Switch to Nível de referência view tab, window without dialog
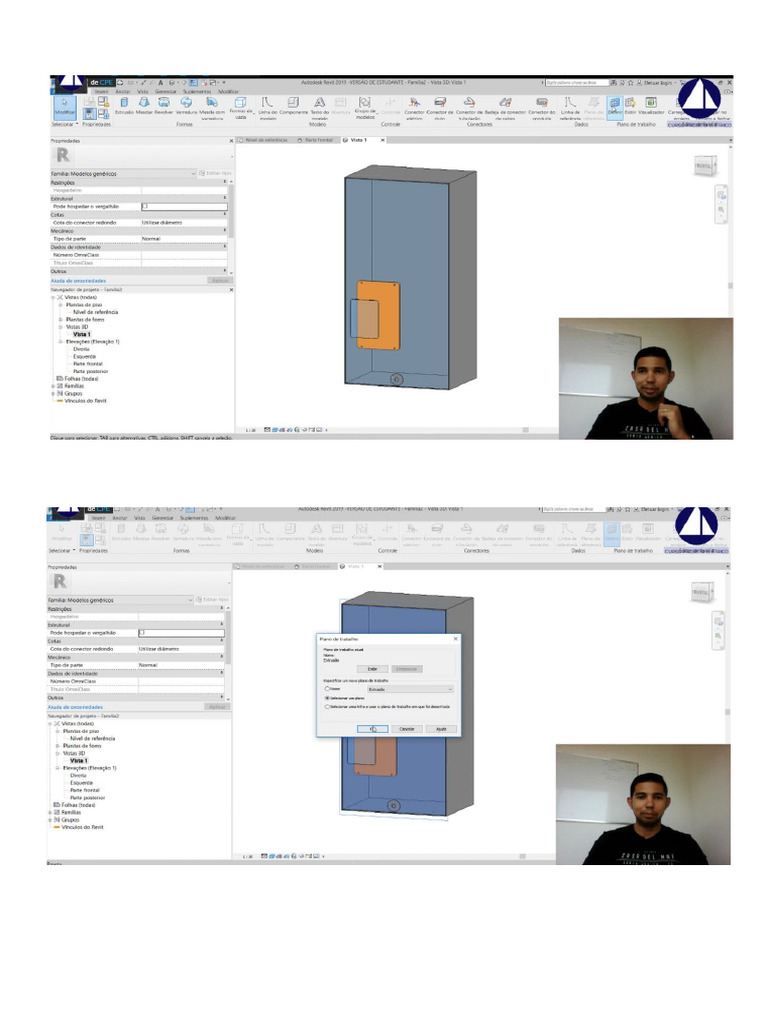 click(x=265, y=140)
